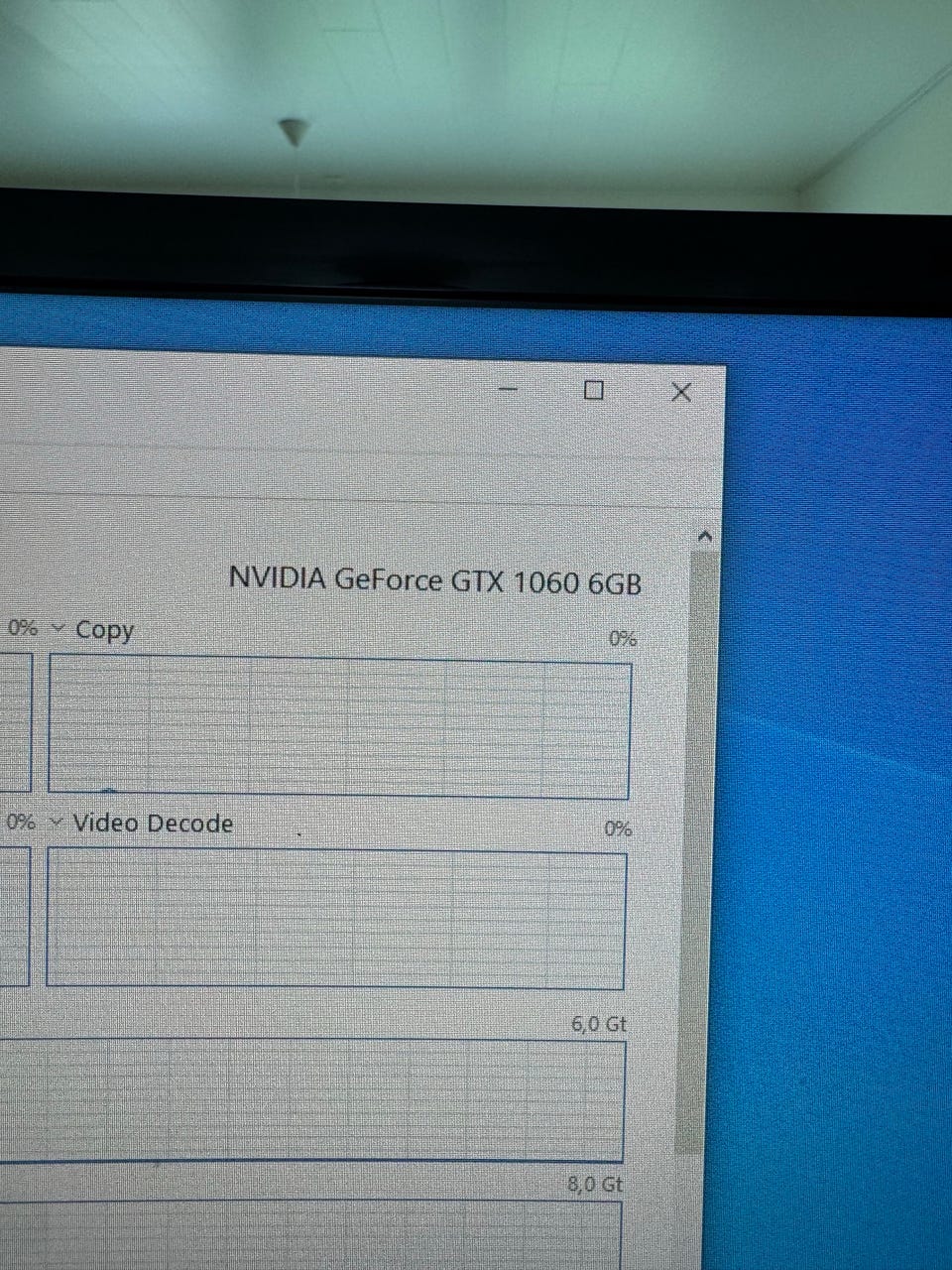Screen dimensions: 952x1270
Task: Click the 8,0 Gt memory graph
Action: (311, 1233)
